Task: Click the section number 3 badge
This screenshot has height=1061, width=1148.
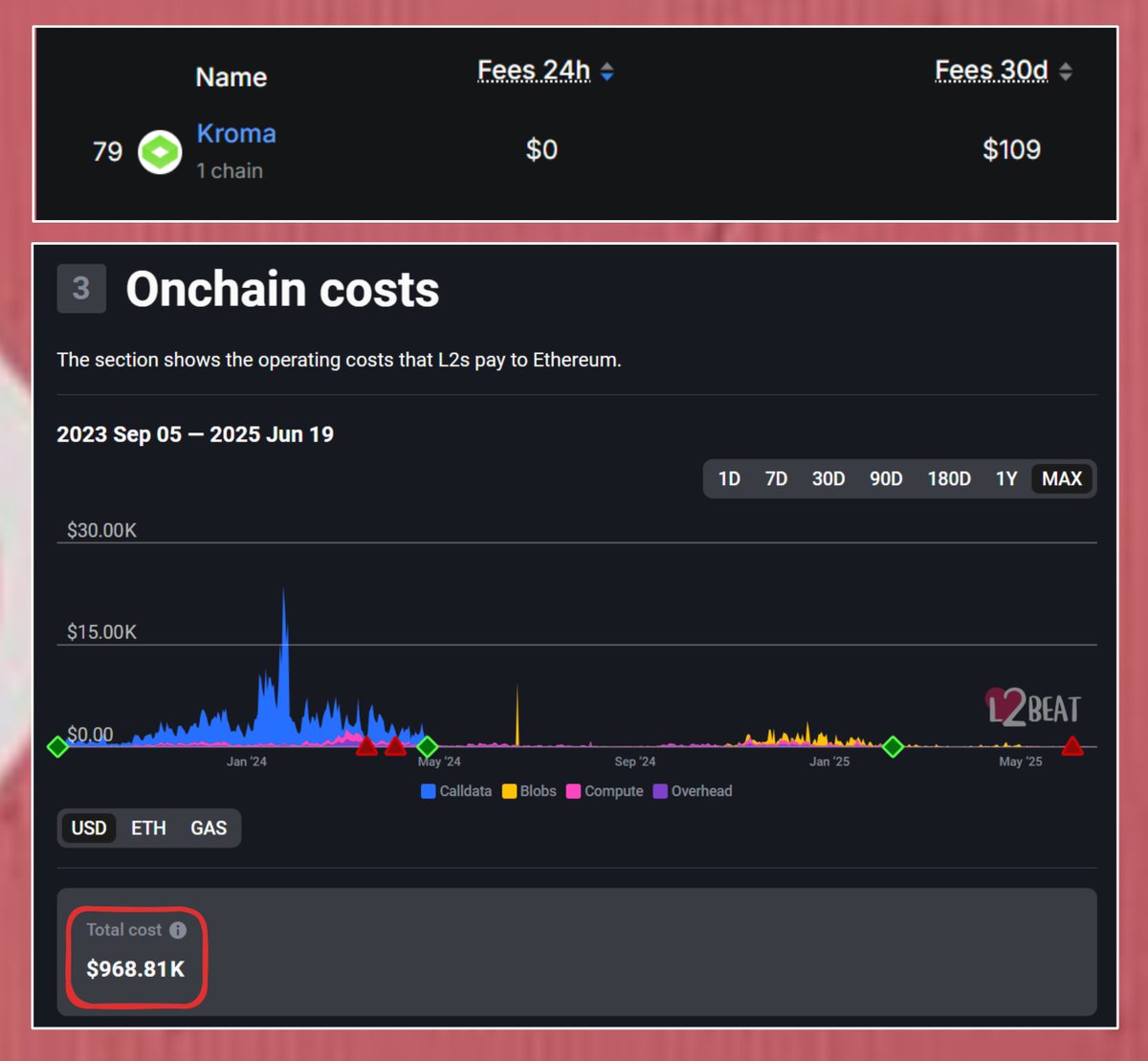Action: coord(81,289)
